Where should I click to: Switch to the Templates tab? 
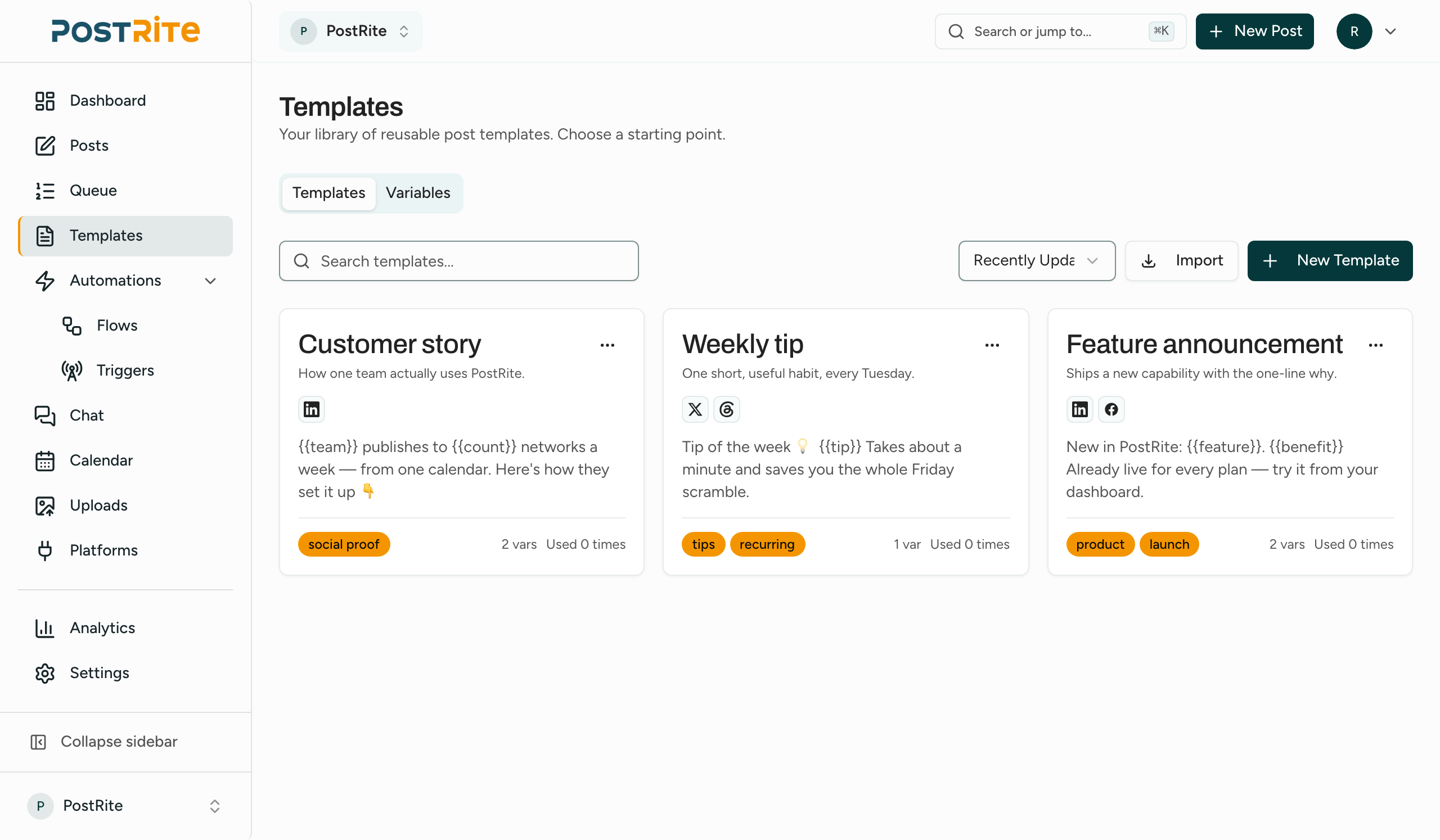click(328, 193)
